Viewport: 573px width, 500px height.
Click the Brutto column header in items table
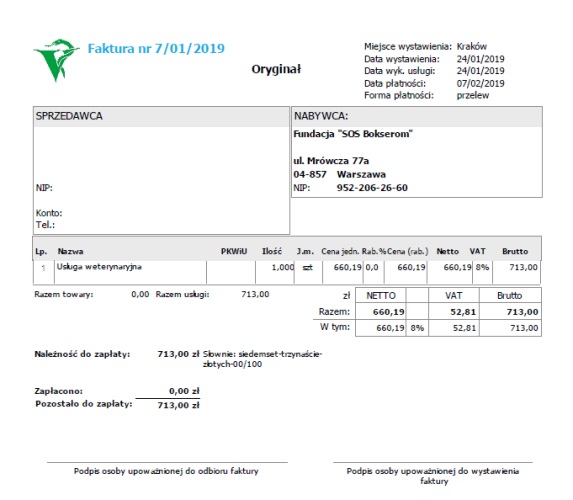(x=515, y=251)
